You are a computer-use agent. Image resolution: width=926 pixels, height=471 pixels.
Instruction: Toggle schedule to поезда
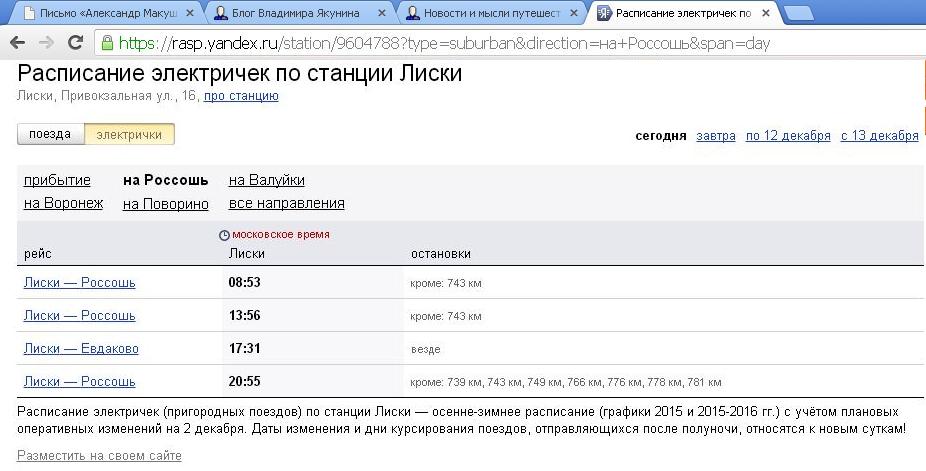(x=50, y=135)
